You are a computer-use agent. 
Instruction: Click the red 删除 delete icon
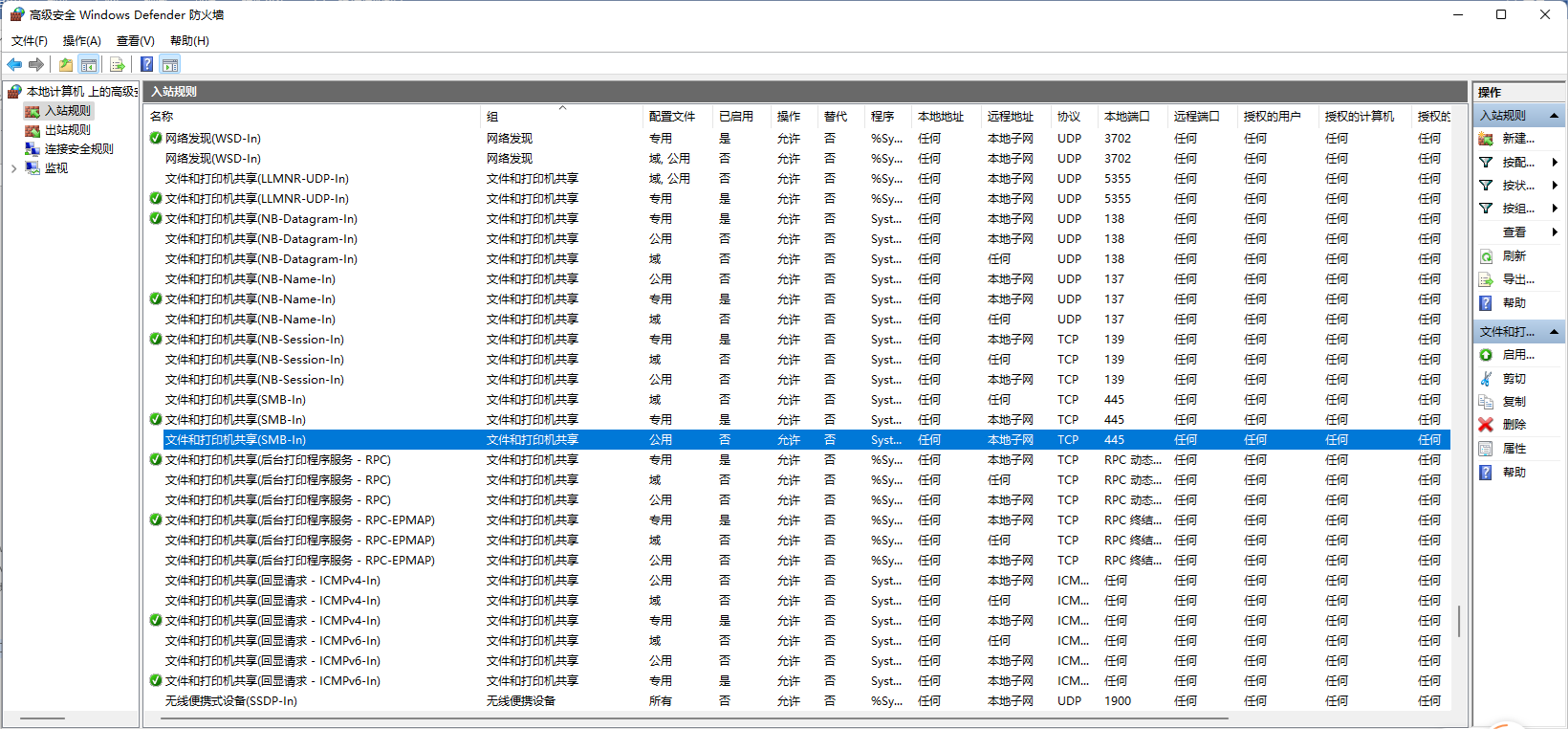pos(1486,425)
